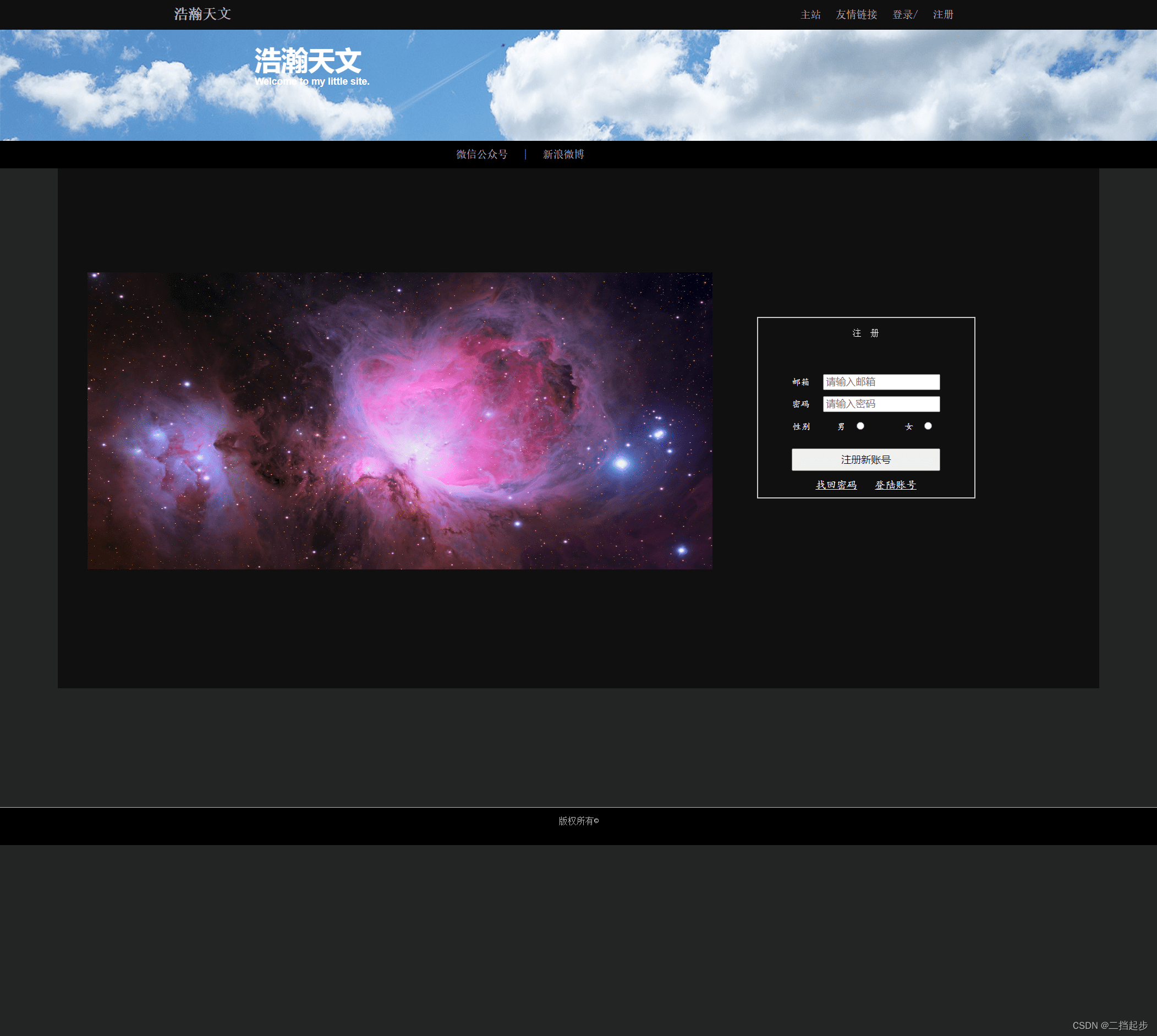
Task: Click the 浩瀚天文 site title in top bar
Action: 202,14
